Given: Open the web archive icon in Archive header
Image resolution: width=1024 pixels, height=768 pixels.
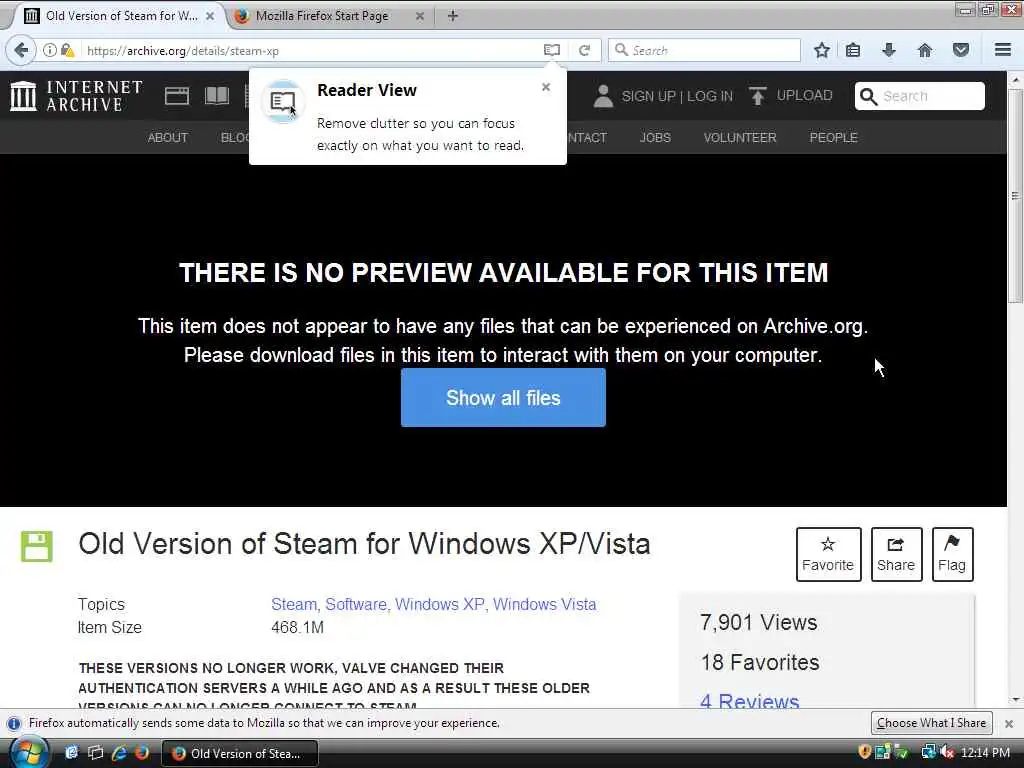Looking at the screenshot, I should [x=176, y=96].
